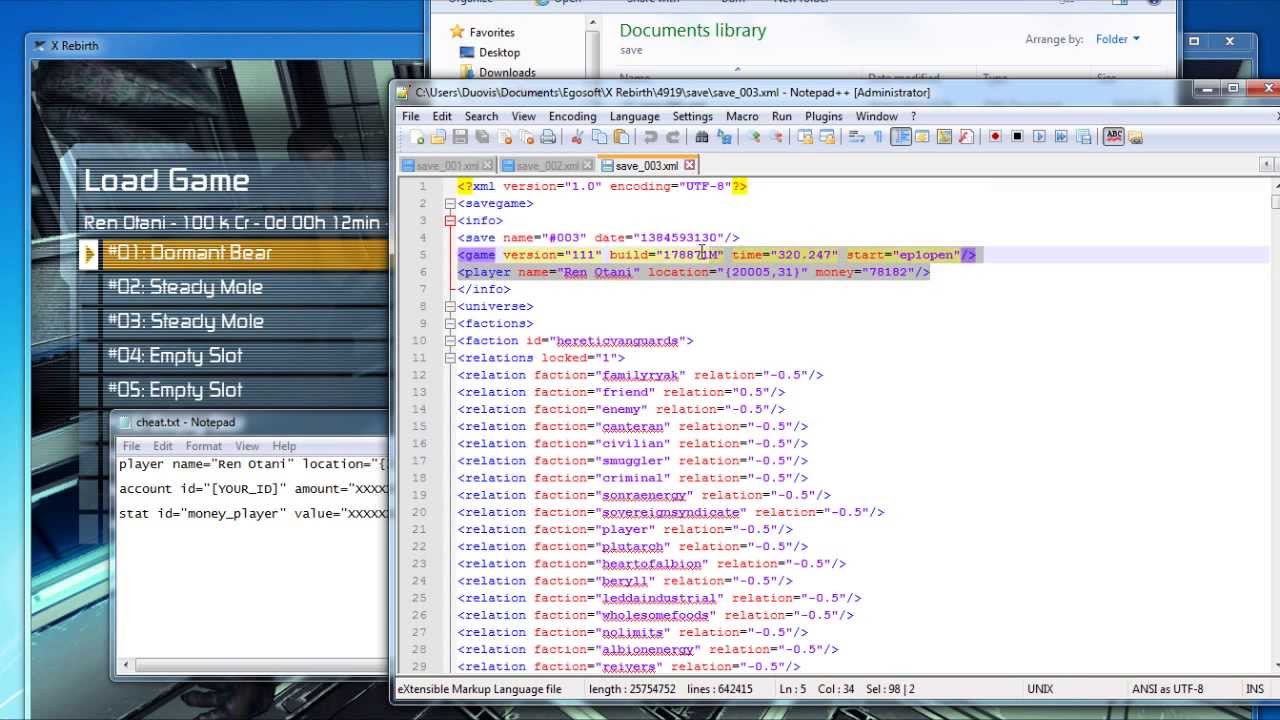1280x720 pixels.
Task: Select #05: Empty Slot
Action: [233, 389]
